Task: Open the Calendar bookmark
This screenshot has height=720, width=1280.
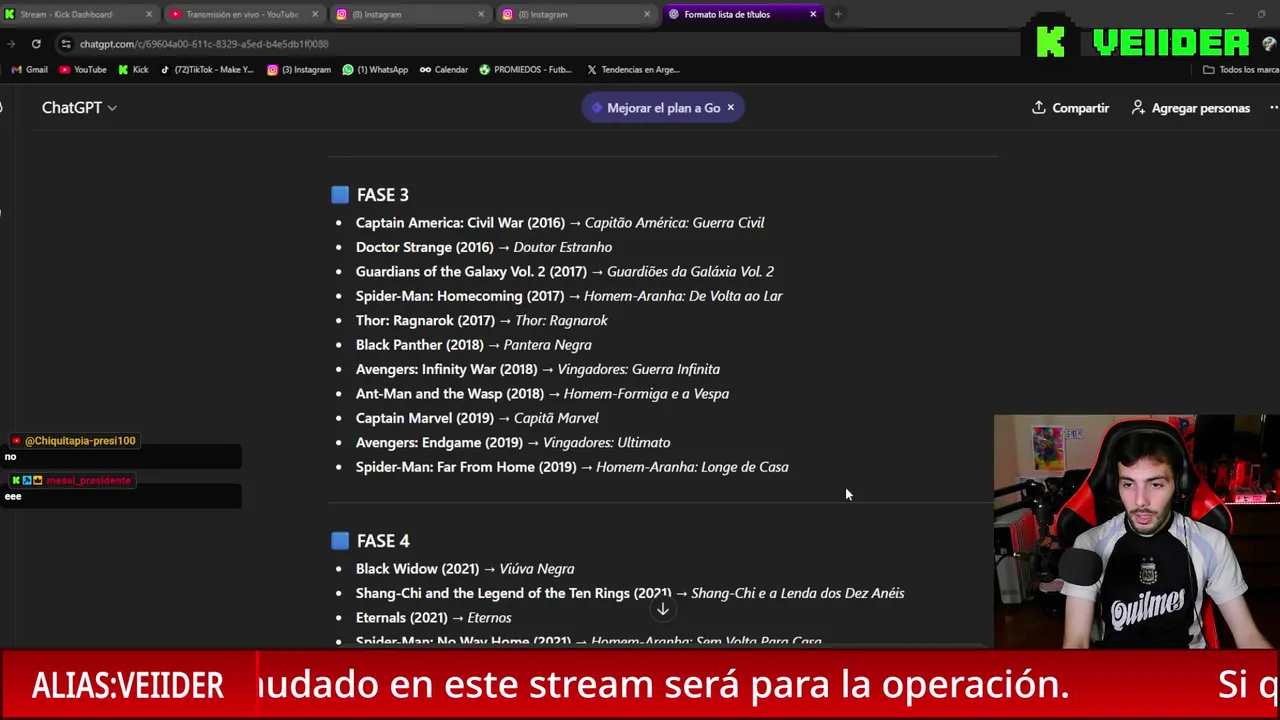Action: tap(444, 70)
